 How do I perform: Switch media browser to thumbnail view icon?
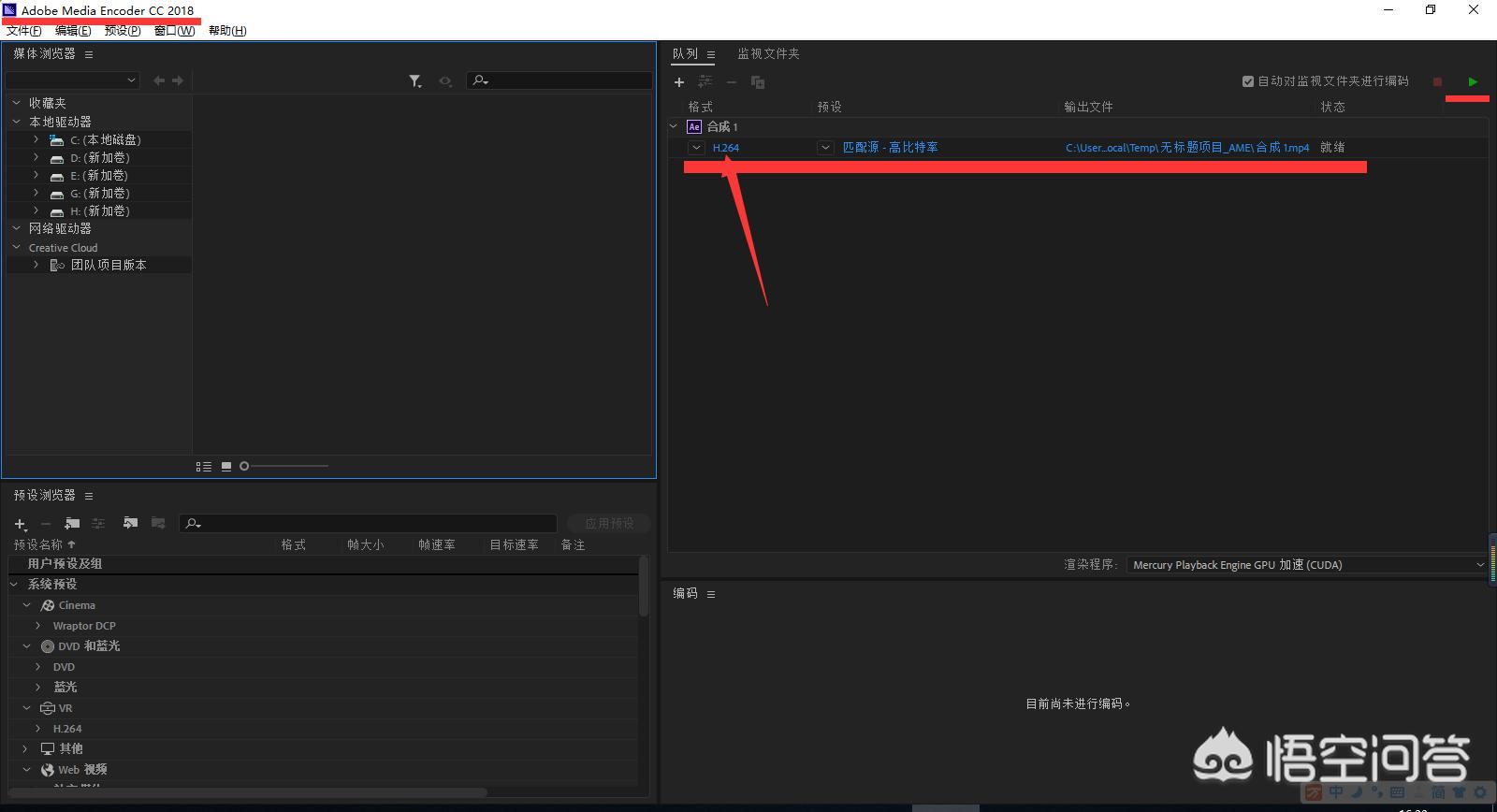pos(226,466)
